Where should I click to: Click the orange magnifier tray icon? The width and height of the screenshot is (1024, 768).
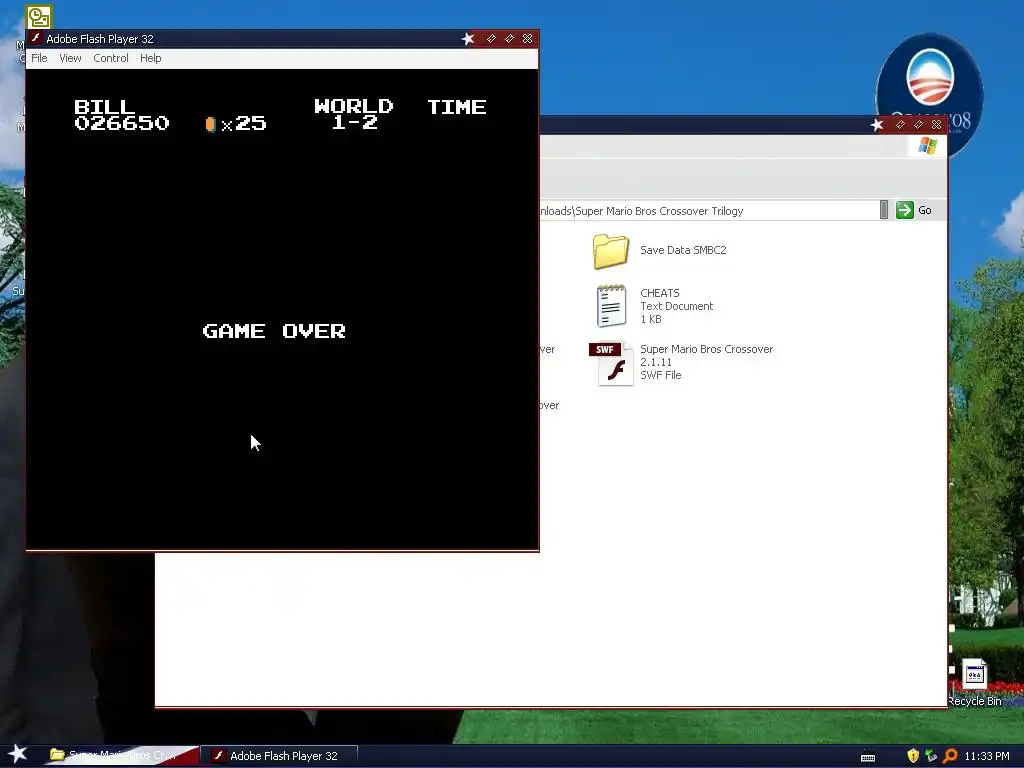coord(950,756)
